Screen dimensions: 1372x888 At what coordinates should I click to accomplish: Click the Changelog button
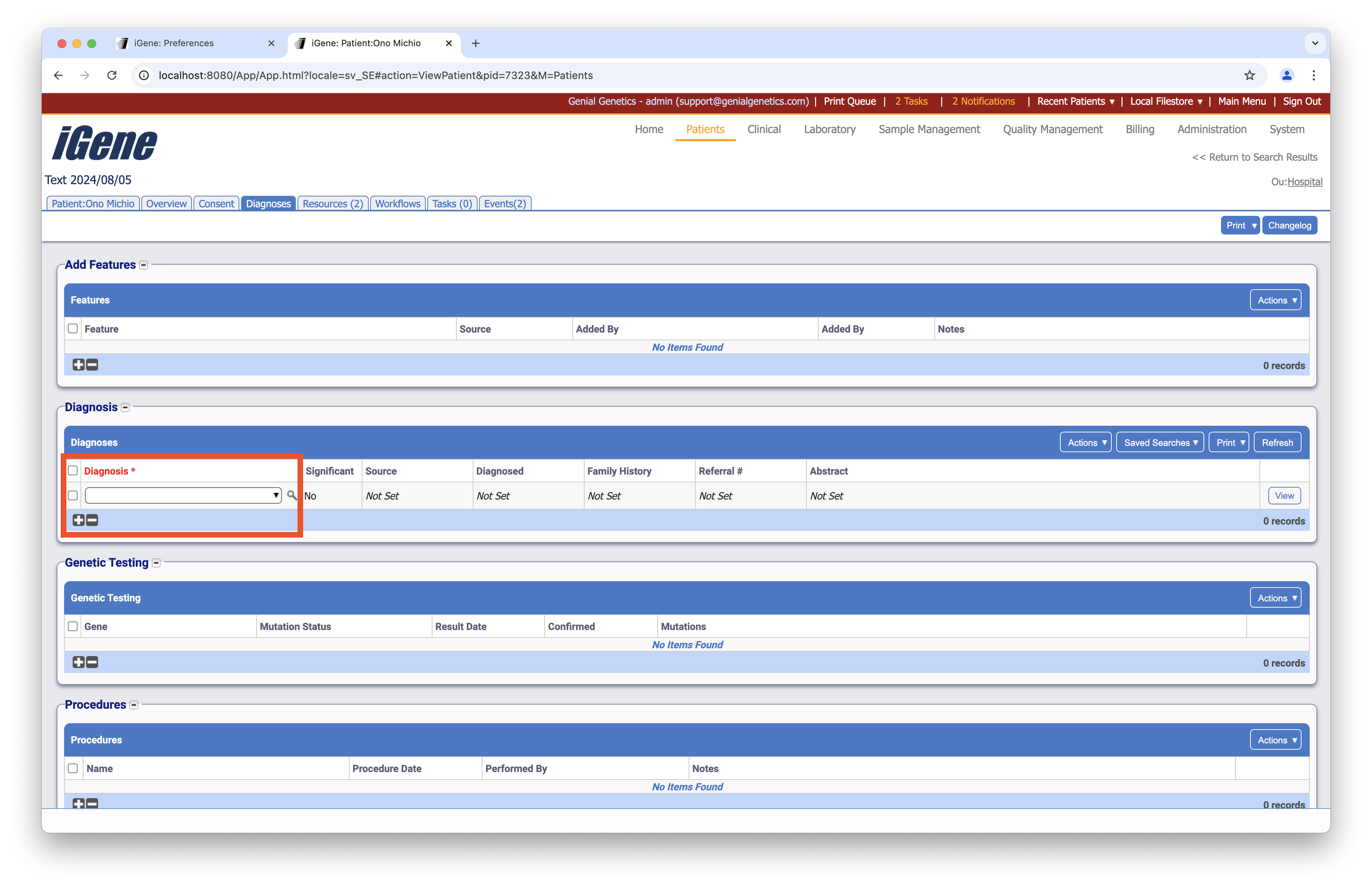click(x=1289, y=225)
